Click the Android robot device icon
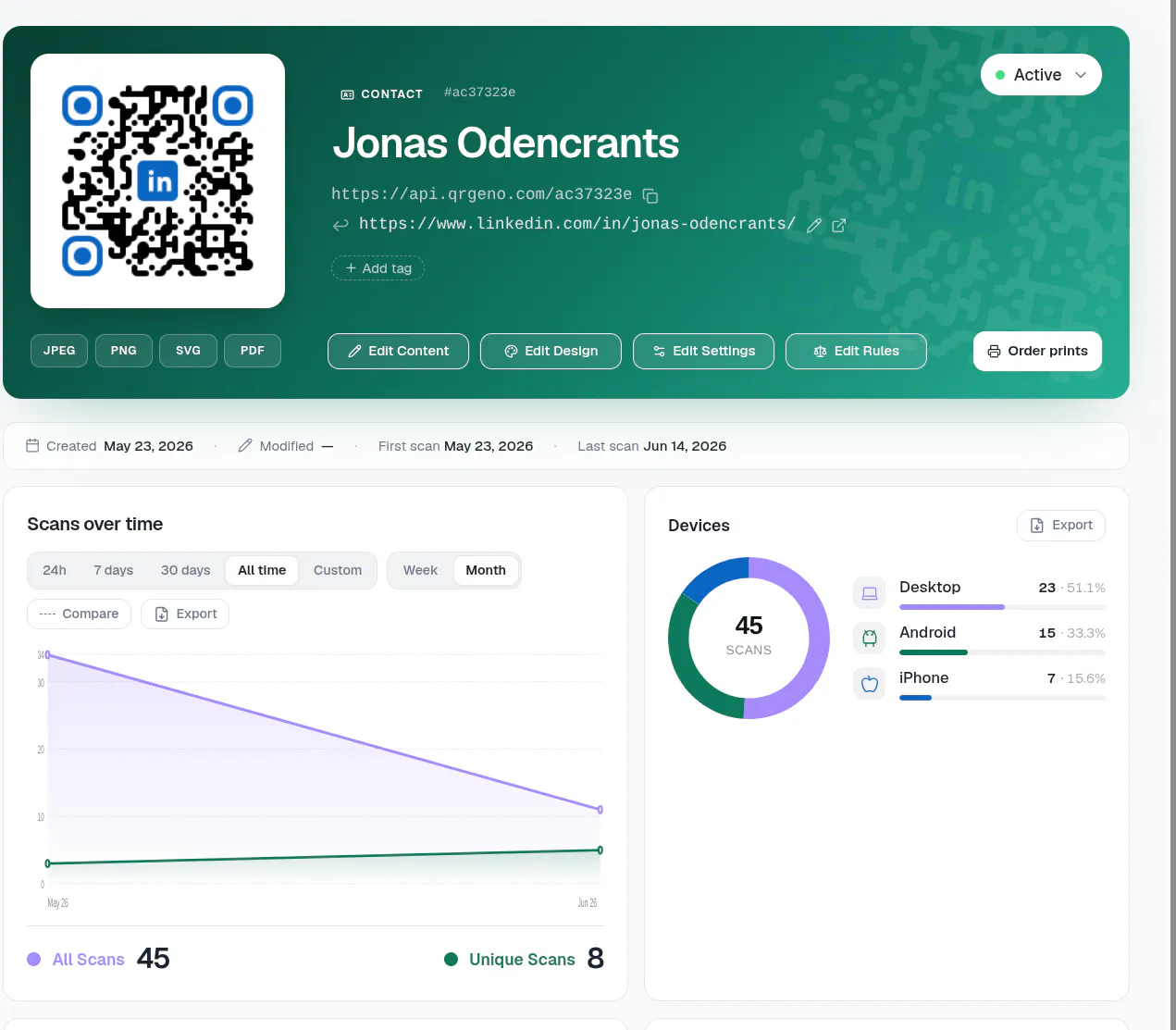1176x1030 pixels. (x=870, y=638)
